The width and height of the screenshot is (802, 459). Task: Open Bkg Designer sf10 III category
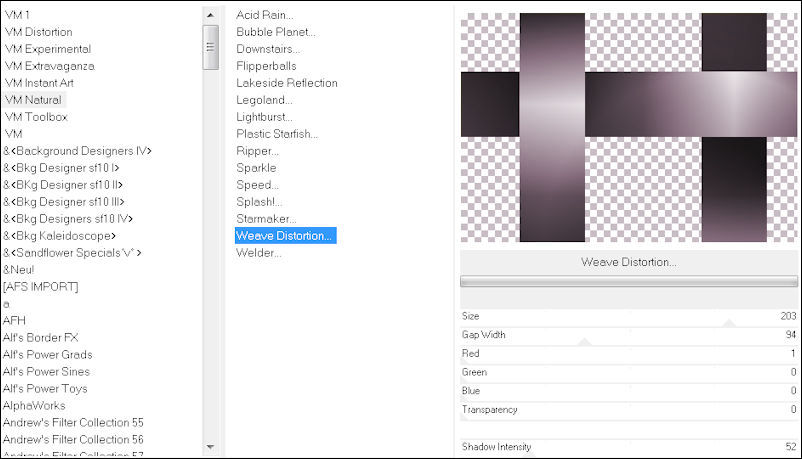[x=63, y=201]
